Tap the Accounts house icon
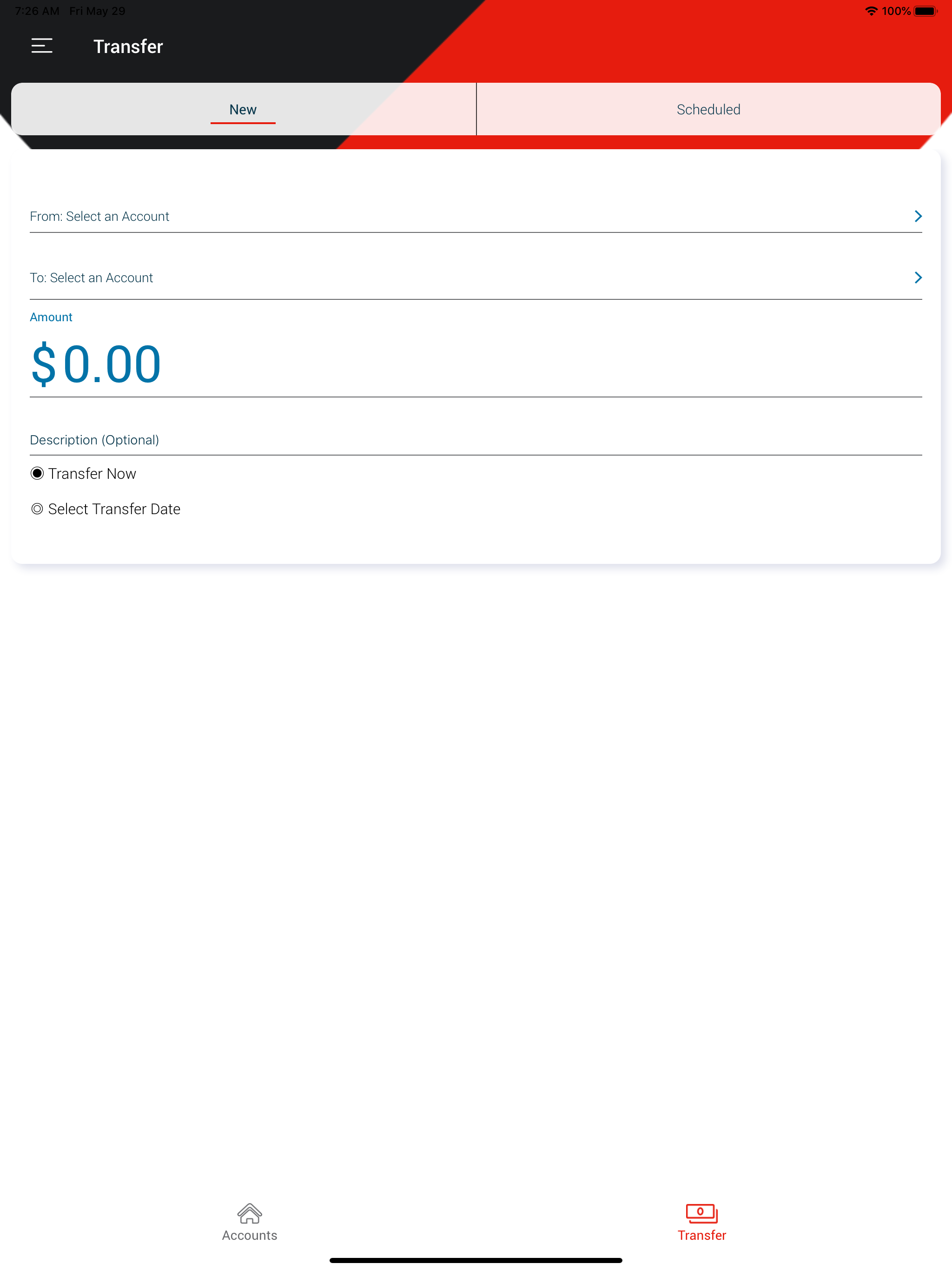 tap(249, 1213)
